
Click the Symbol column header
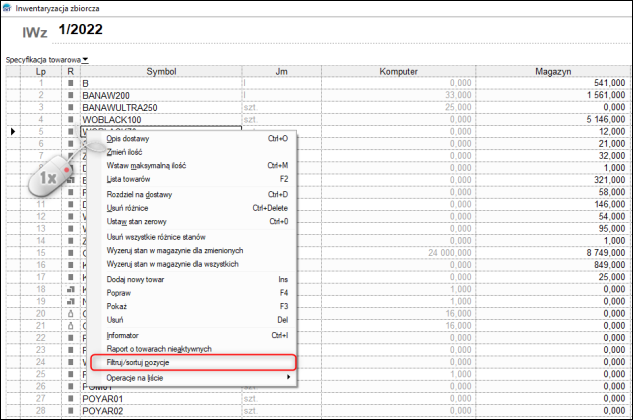161,72
